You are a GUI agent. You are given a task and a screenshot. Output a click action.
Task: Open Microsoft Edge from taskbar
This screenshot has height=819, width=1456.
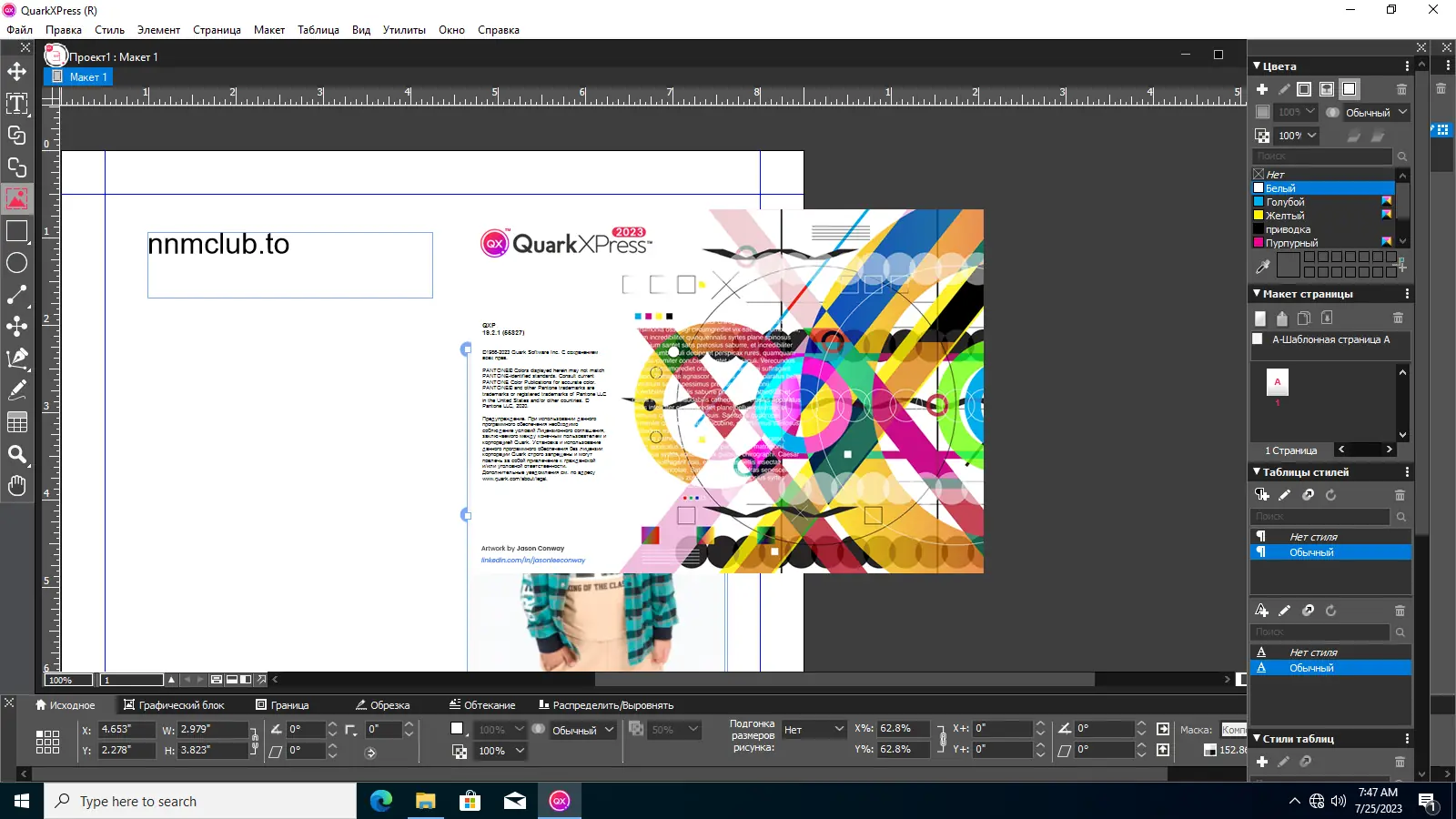(381, 801)
